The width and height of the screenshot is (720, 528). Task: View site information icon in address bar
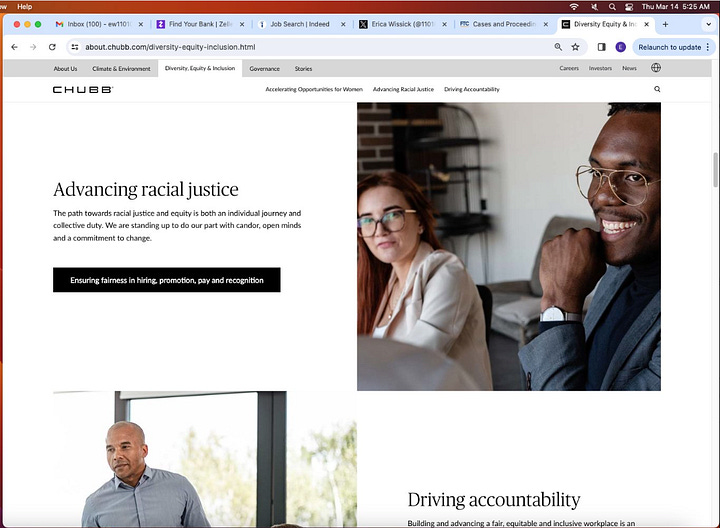click(x=75, y=47)
